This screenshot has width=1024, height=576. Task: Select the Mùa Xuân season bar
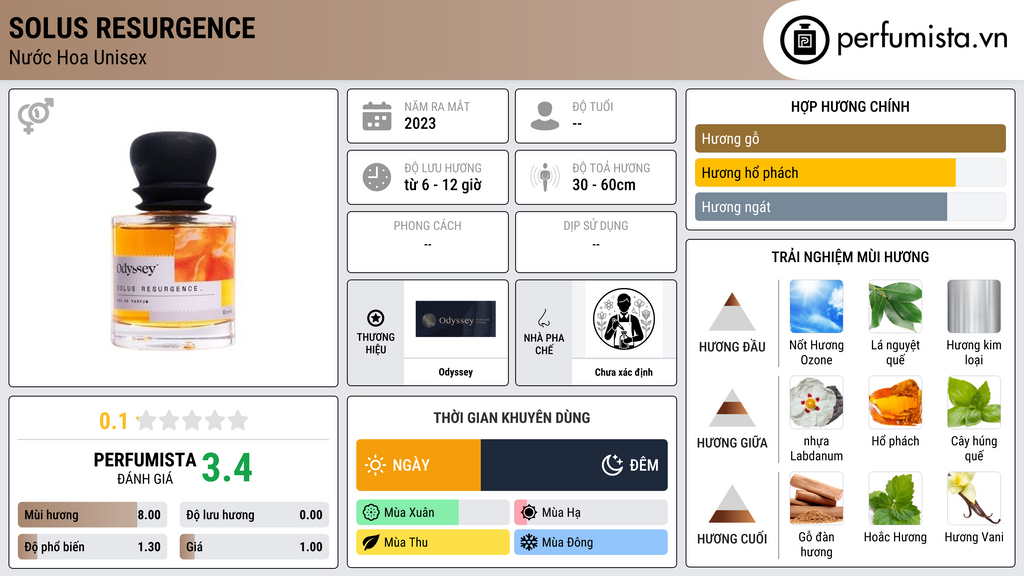[433, 513]
